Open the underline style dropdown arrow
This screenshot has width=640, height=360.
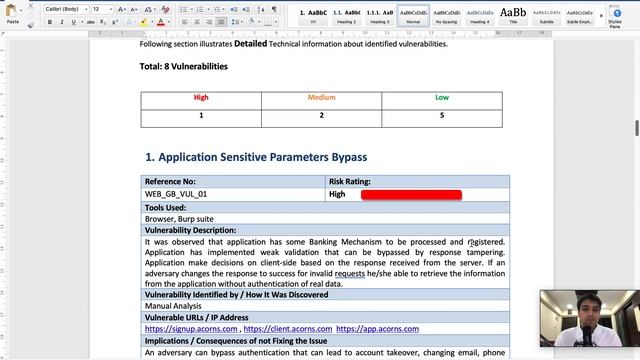click(82, 22)
